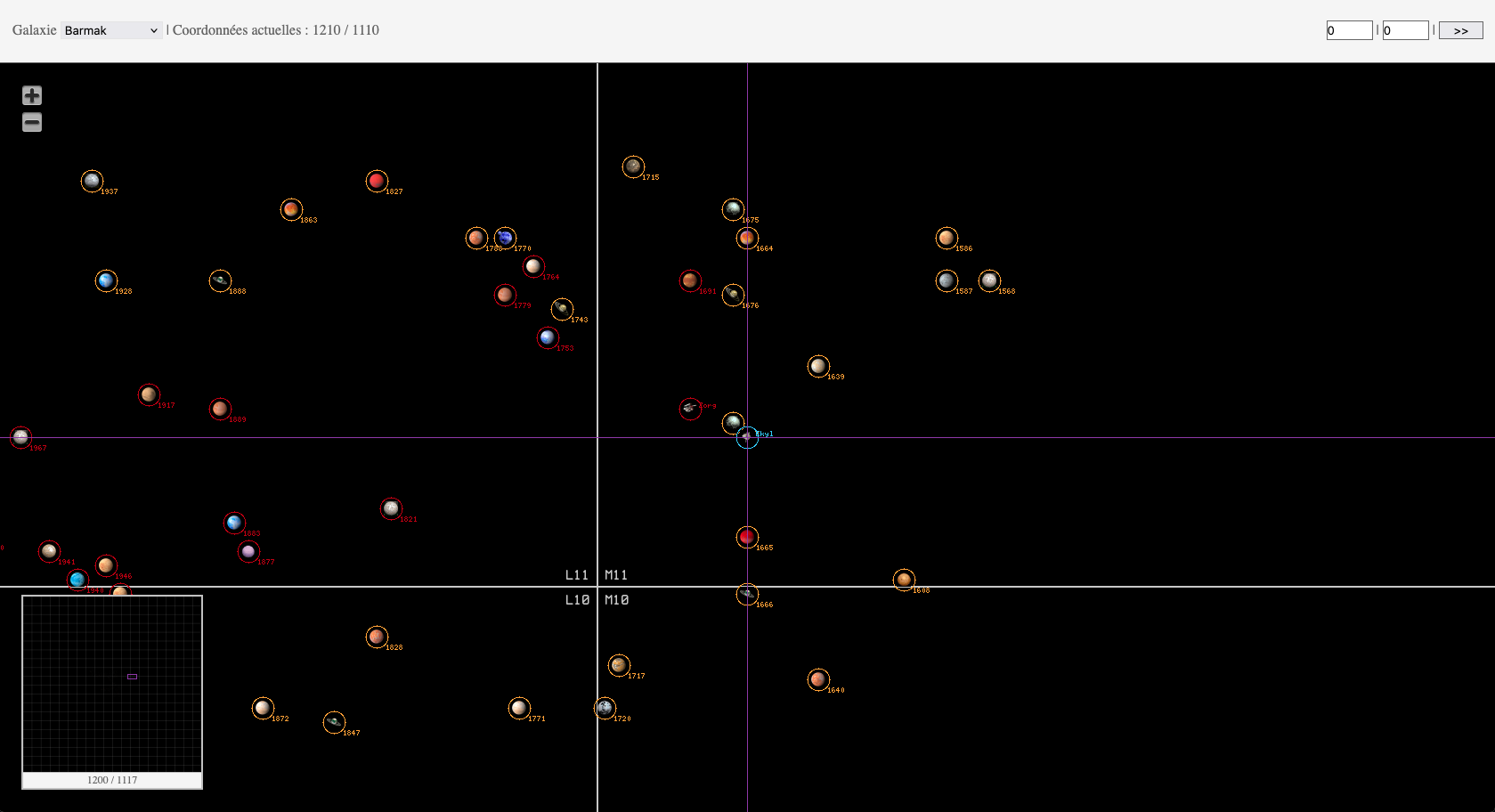
Task: Select planet 1828
Action: pyautogui.click(x=377, y=637)
